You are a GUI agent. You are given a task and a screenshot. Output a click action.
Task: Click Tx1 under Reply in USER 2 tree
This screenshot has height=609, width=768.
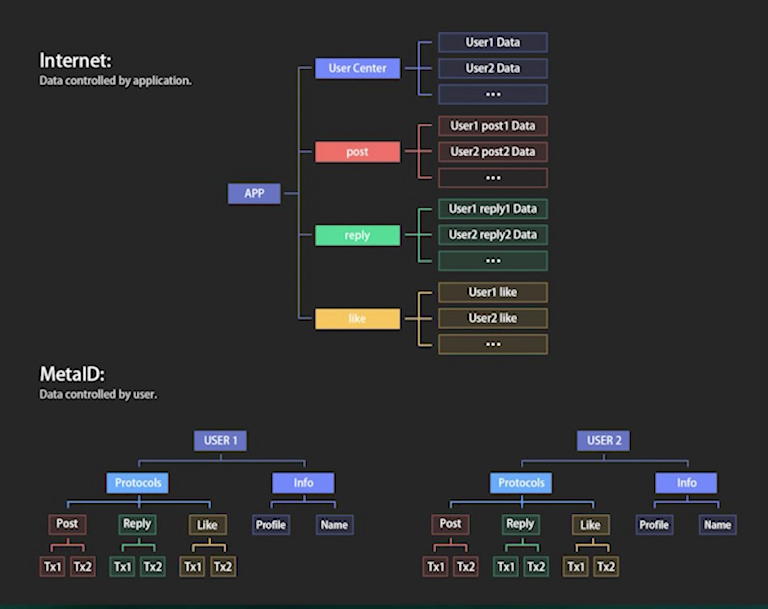click(505, 567)
